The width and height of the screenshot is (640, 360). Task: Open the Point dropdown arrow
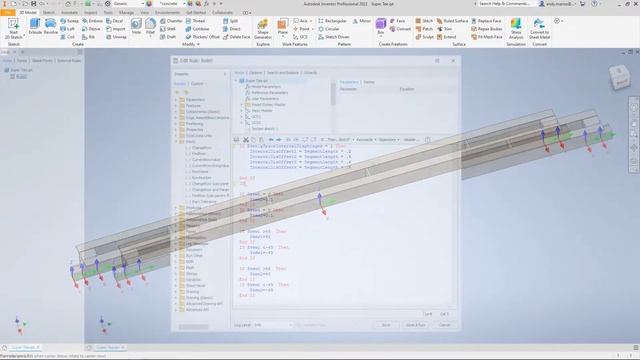click(313, 29)
